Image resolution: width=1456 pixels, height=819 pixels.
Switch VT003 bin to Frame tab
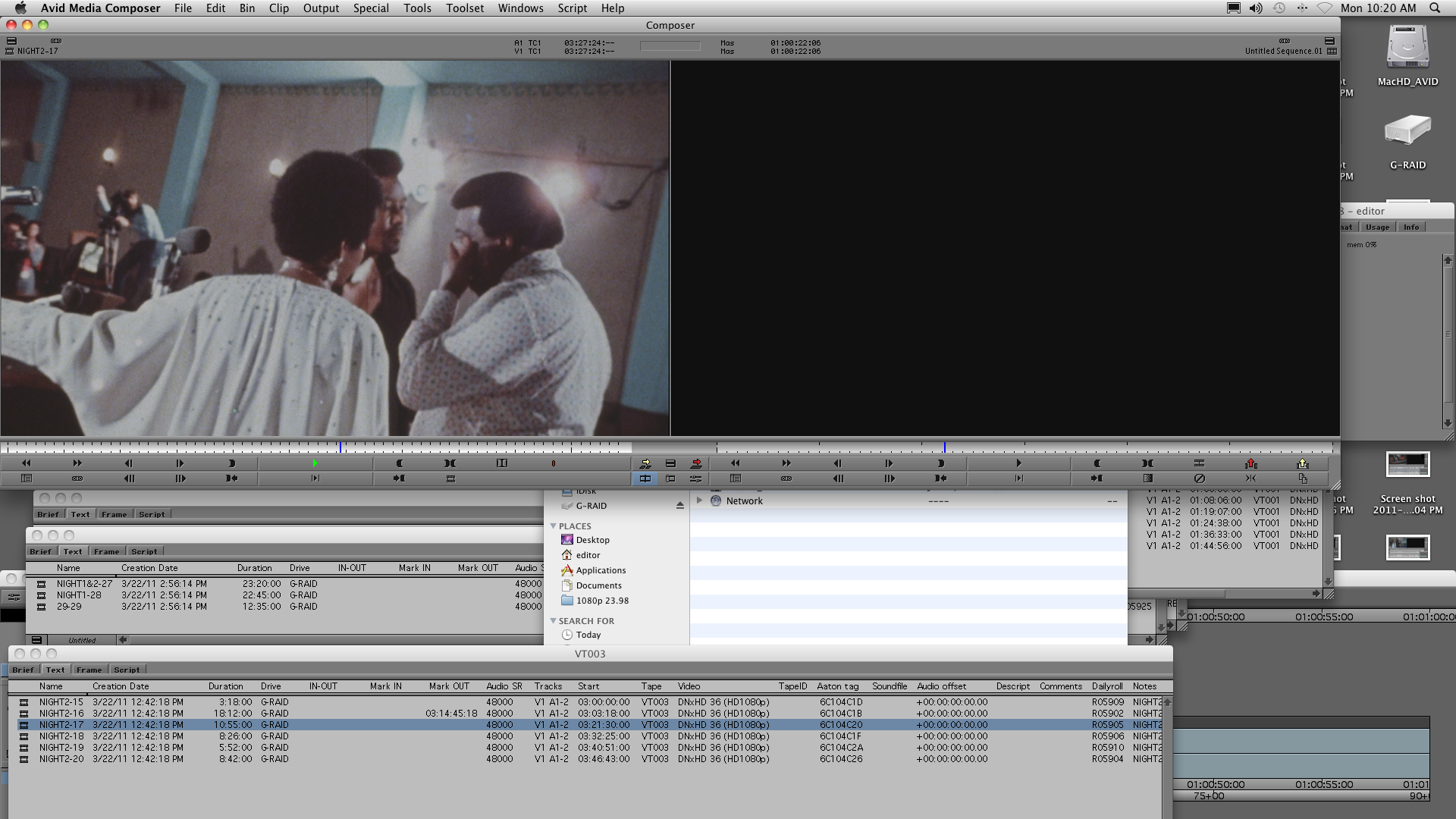[x=89, y=670]
